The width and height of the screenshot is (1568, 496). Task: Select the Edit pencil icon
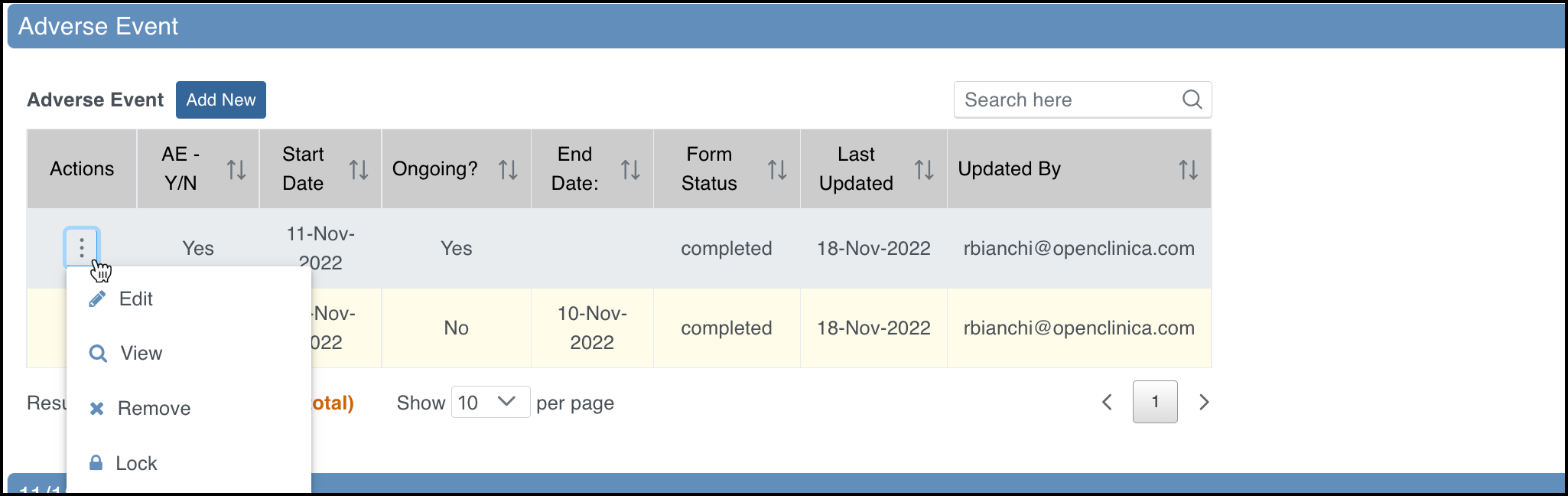pyautogui.click(x=96, y=299)
